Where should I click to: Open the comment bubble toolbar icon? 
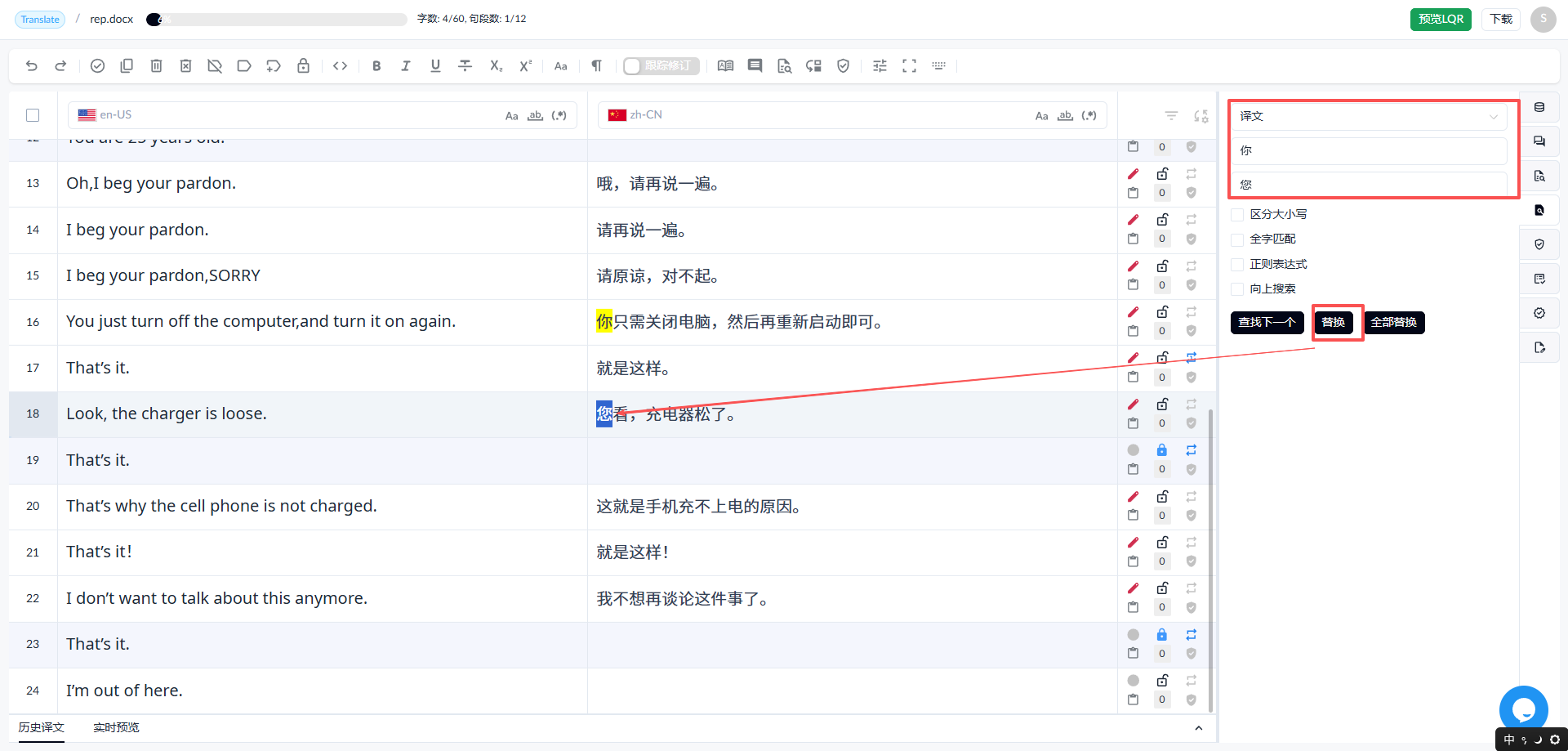755,66
